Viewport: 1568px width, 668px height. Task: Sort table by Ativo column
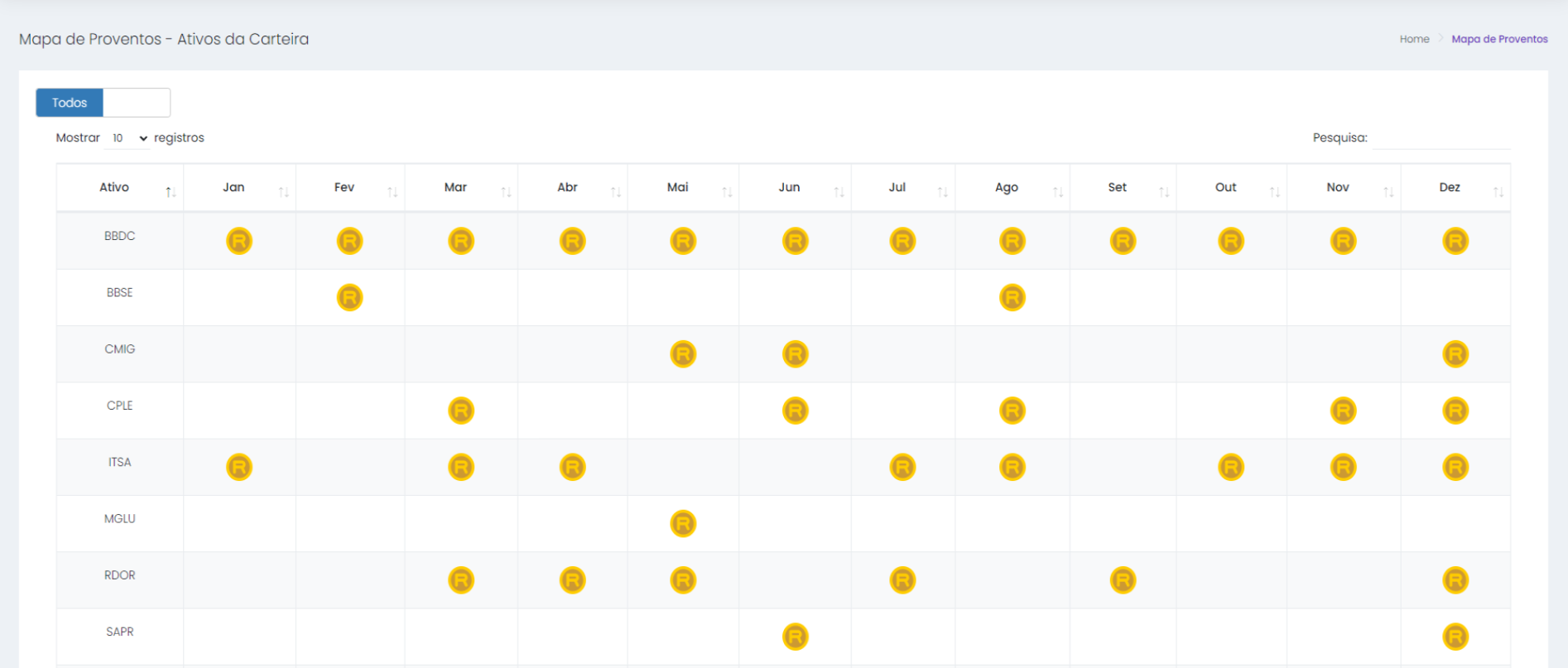click(x=120, y=188)
